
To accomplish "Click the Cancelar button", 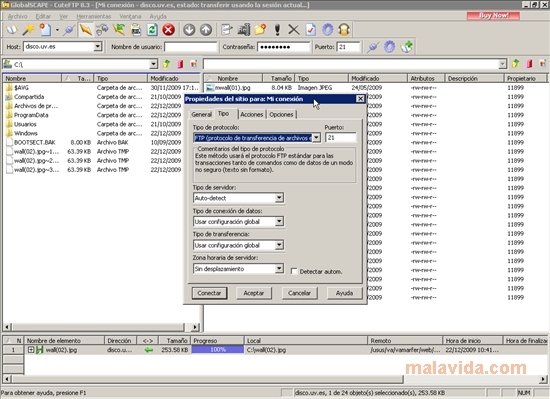I will (299, 293).
